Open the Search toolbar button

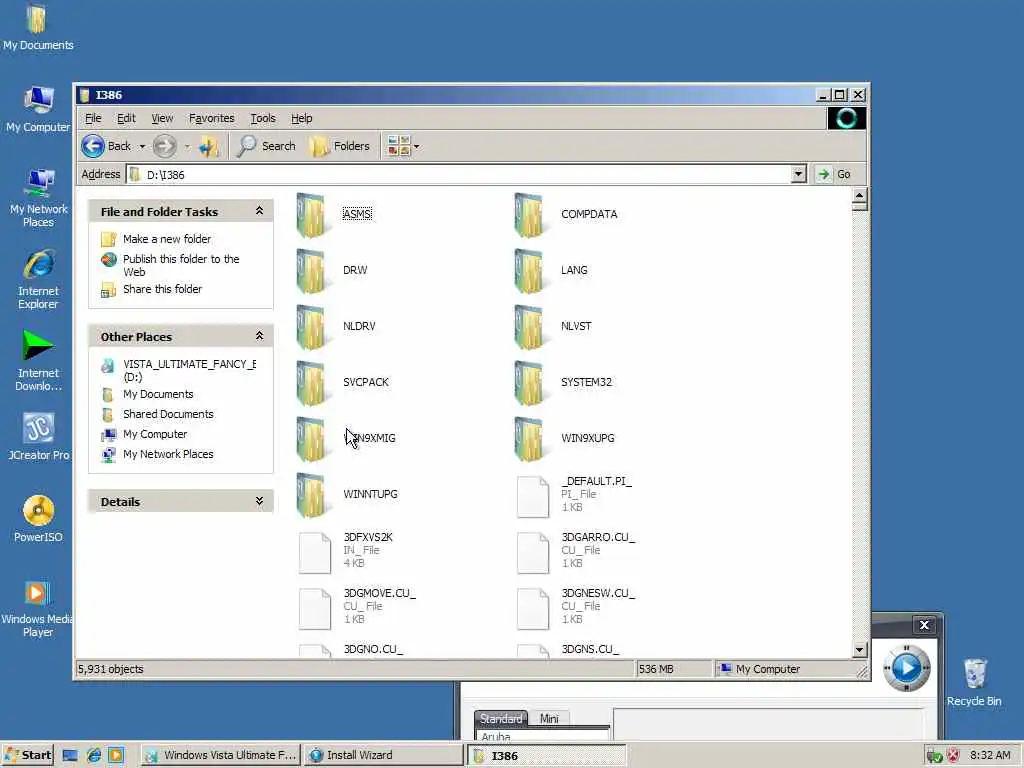(x=266, y=146)
